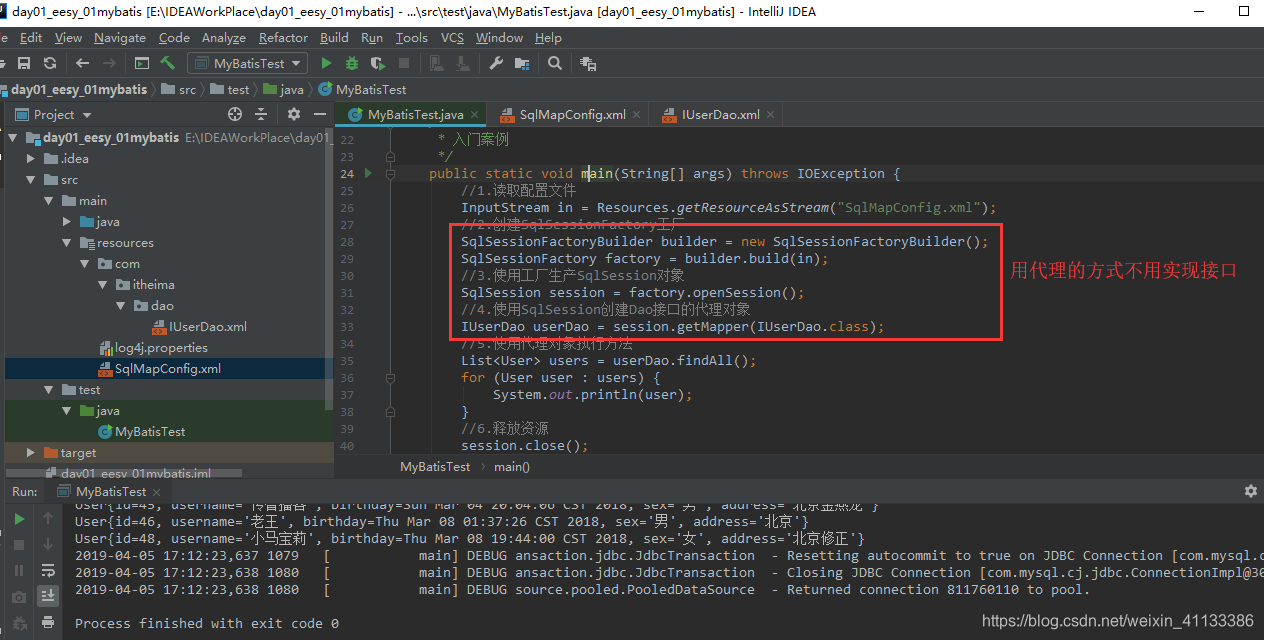Click the rightmost toolbar icon after search
This screenshot has width=1264, height=640.
click(x=588, y=63)
